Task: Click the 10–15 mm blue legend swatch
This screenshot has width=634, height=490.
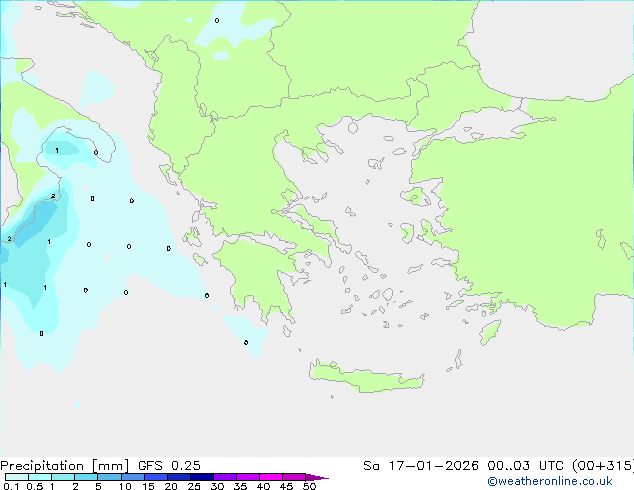Action: (x=132, y=477)
